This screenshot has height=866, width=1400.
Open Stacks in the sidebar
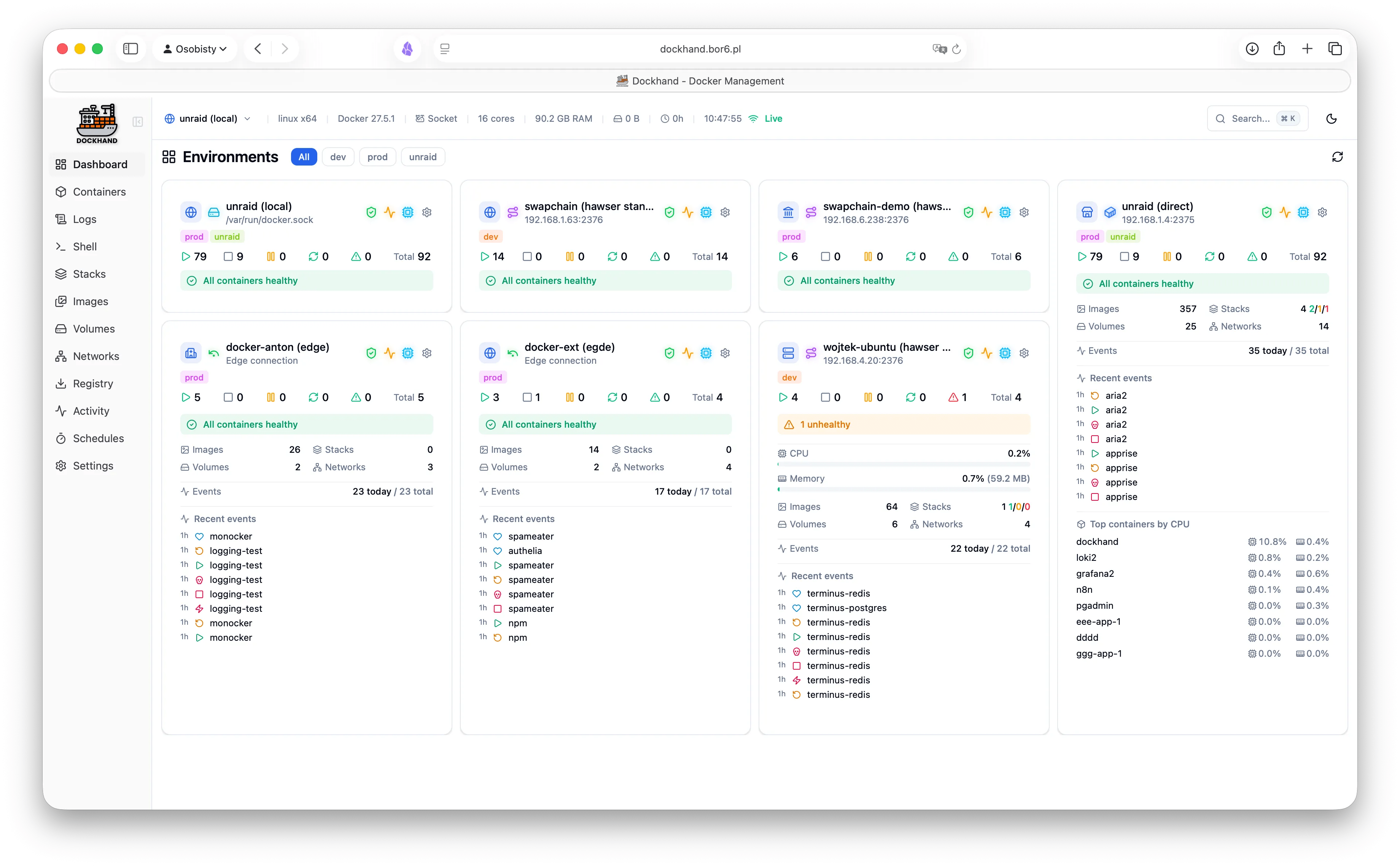tap(89, 274)
